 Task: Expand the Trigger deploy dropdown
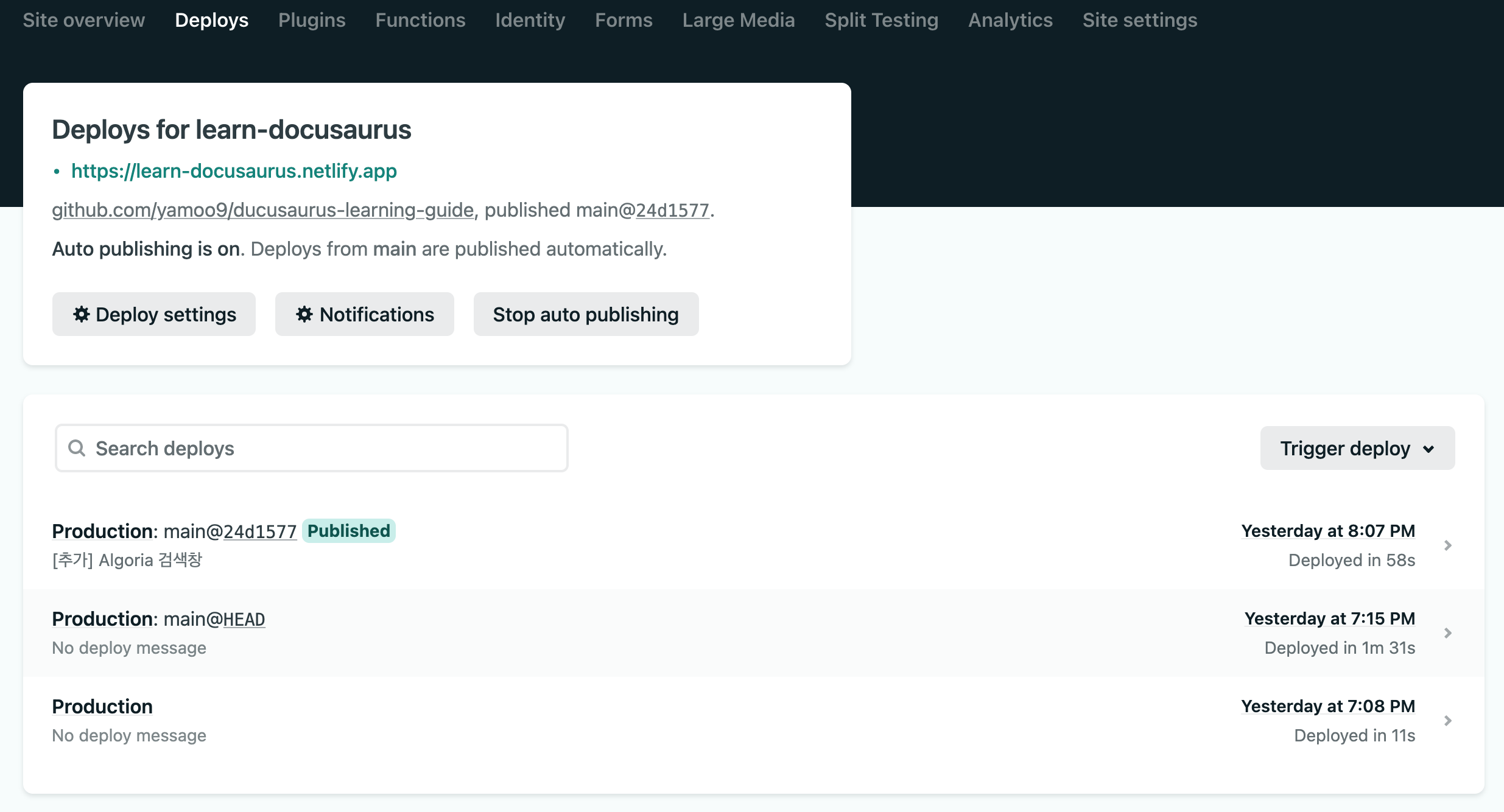tap(1357, 449)
